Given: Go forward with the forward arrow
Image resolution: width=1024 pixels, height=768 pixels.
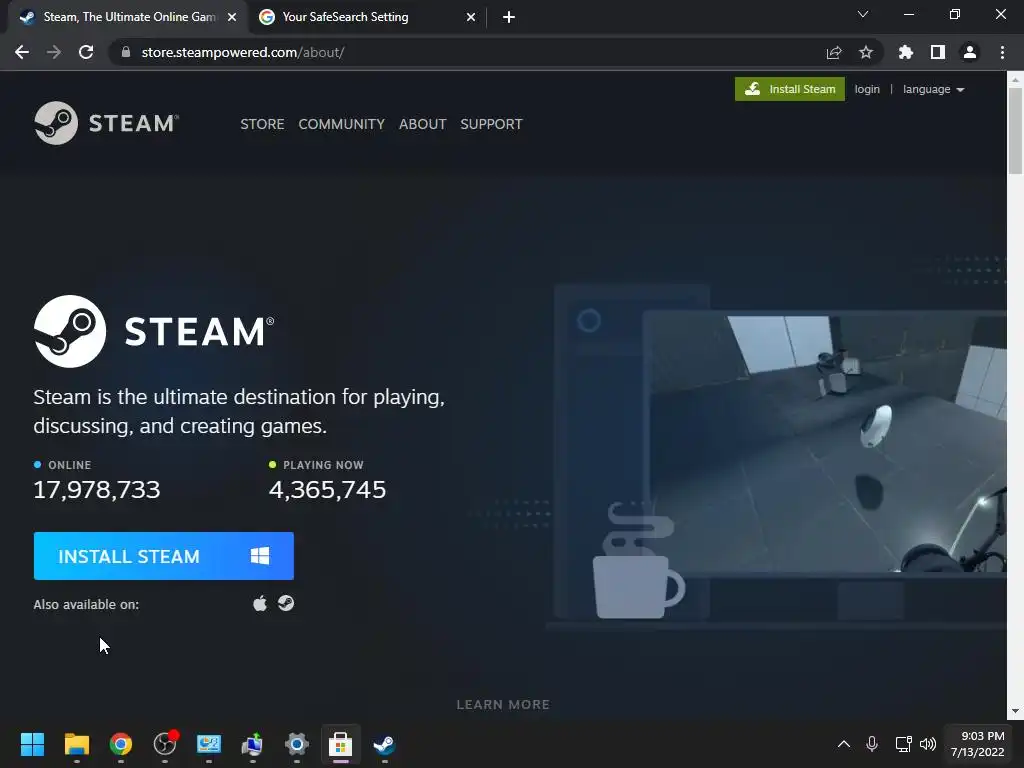Looking at the screenshot, I should (54, 52).
